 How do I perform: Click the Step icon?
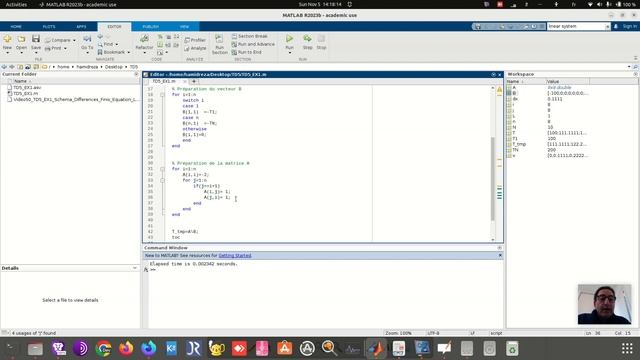coord(307,39)
